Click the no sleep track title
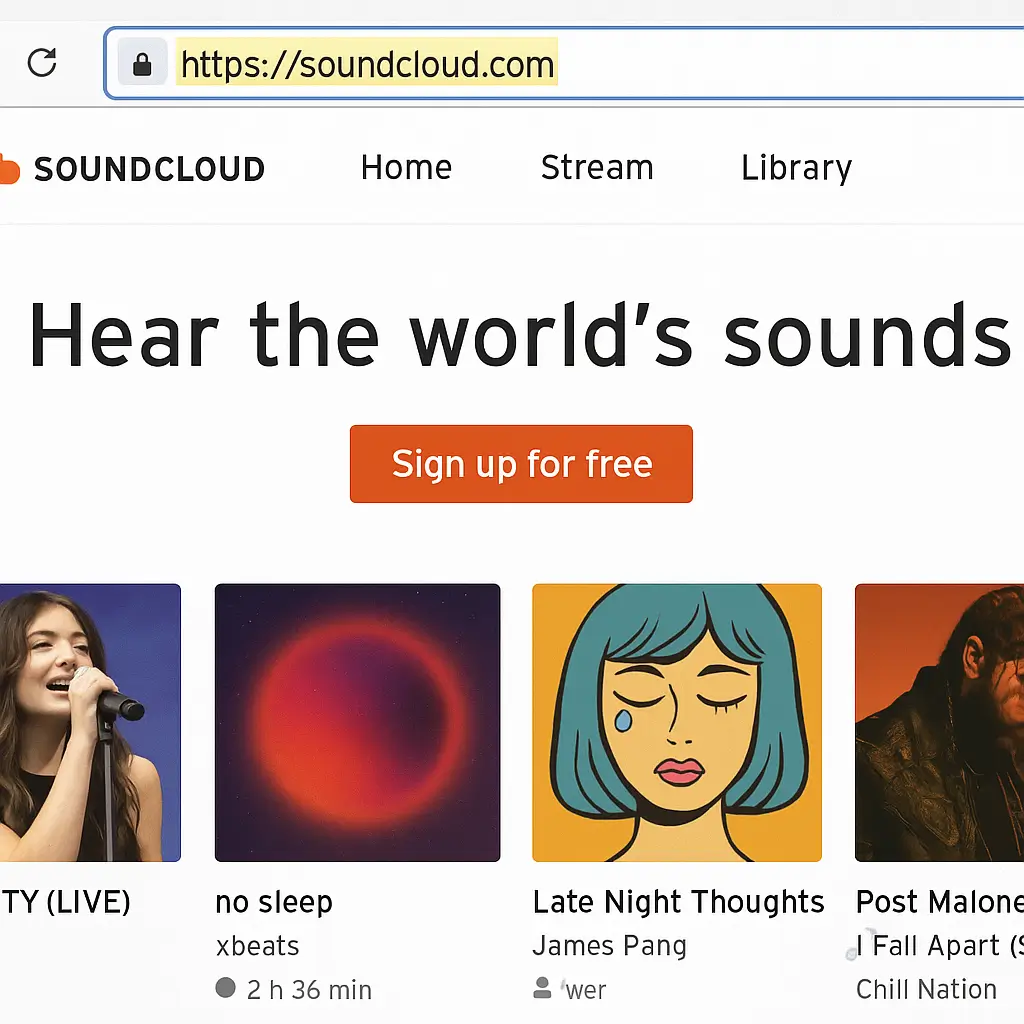The width and height of the screenshot is (1024, 1024). tap(274, 902)
